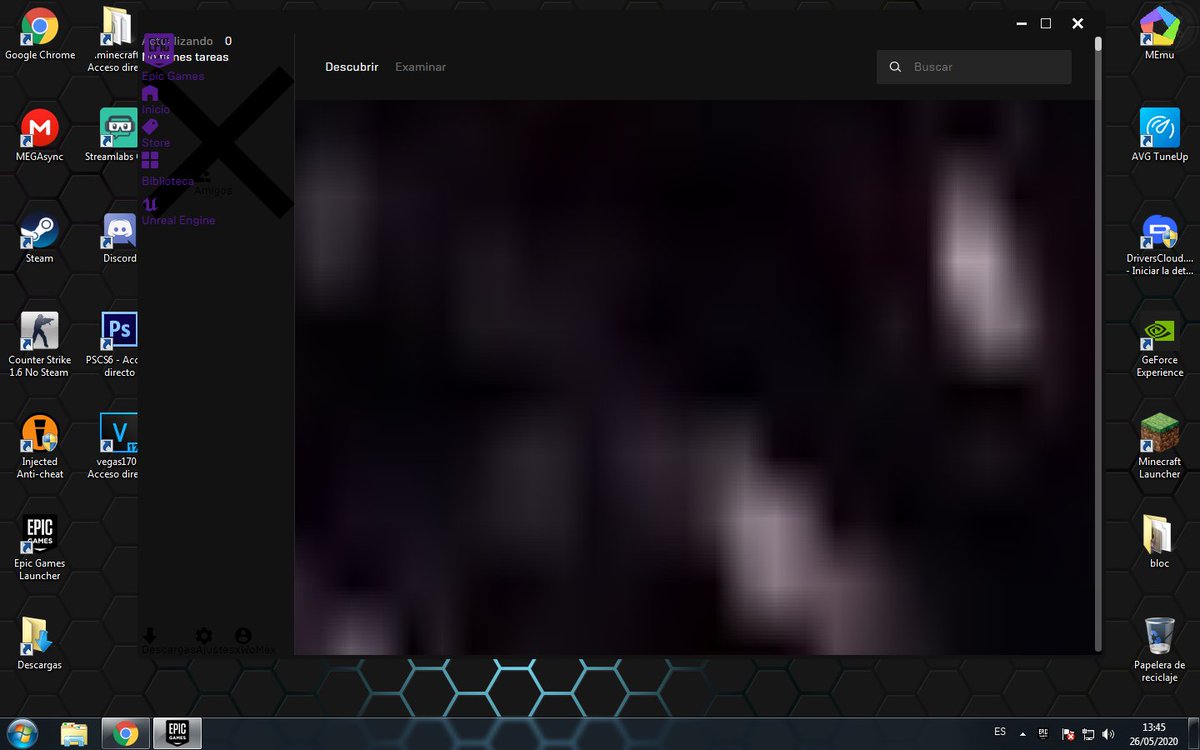Screen dimensions: 1200x750
Task: Open Ajustes gear icon in launcher
Action: coord(204,636)
